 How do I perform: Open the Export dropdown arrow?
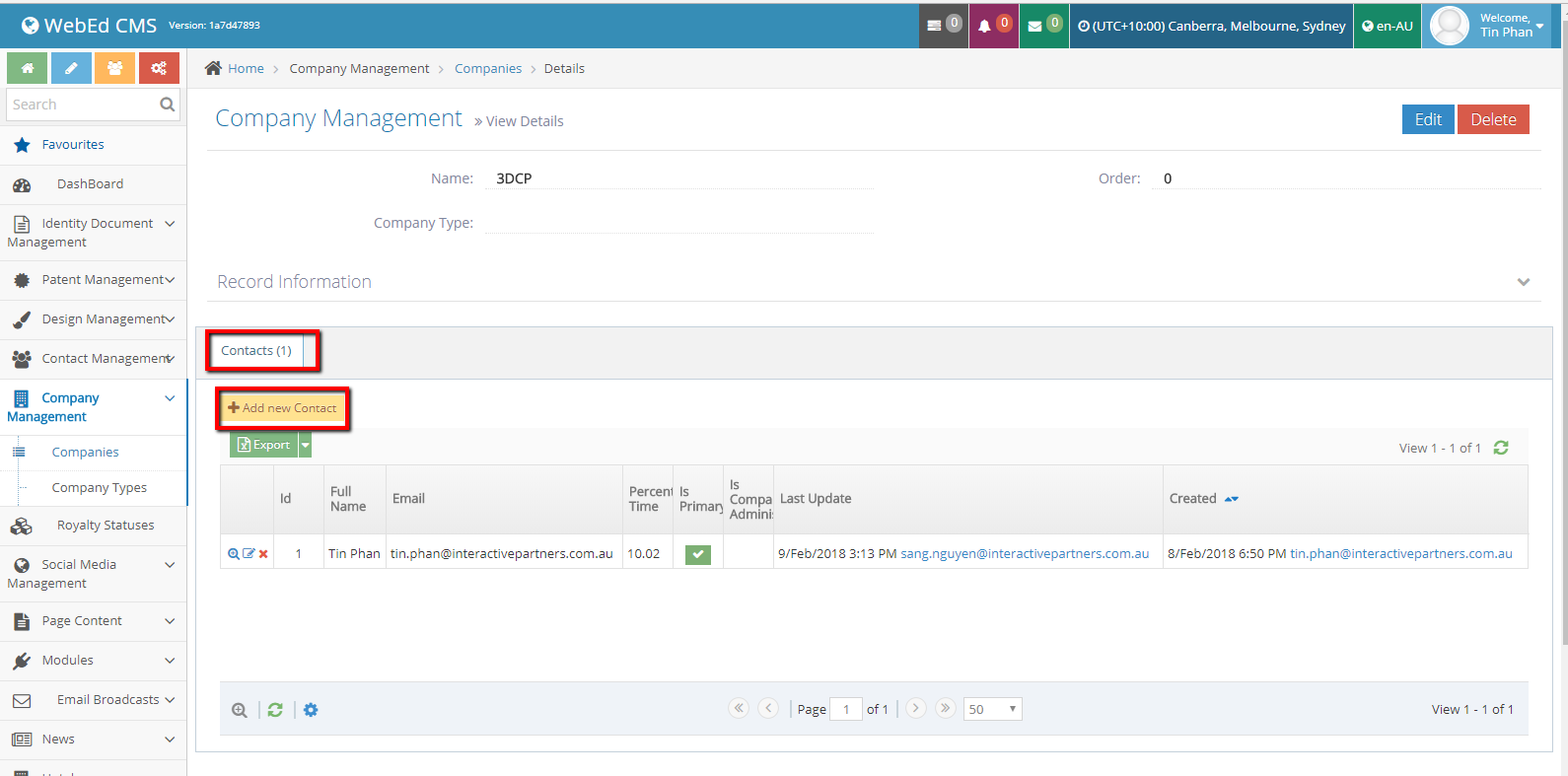[306, 446]
